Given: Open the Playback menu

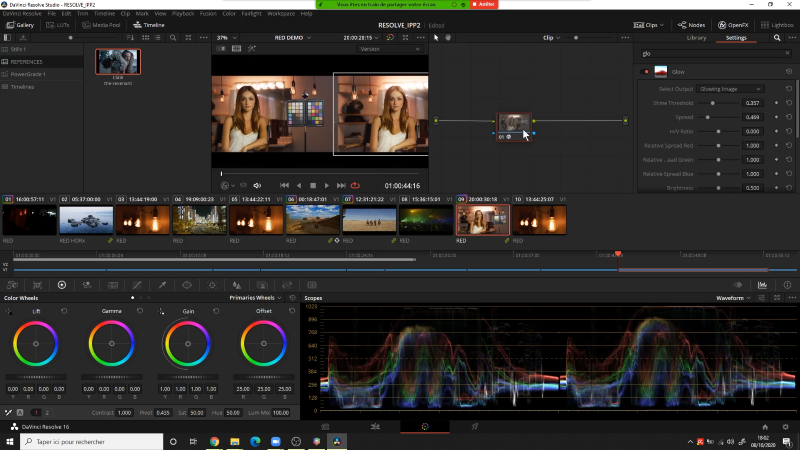Looking at the screenshot, I should coord(183,13).
